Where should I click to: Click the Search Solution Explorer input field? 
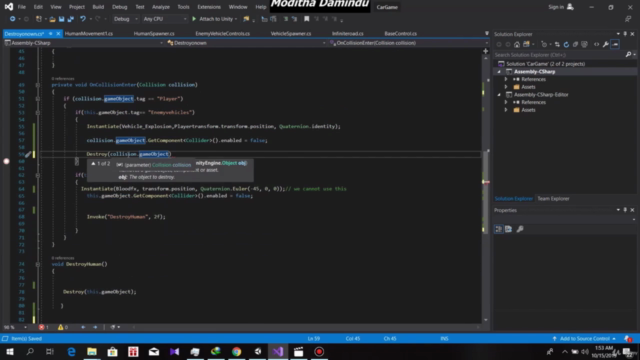click(x=559, y=55)
